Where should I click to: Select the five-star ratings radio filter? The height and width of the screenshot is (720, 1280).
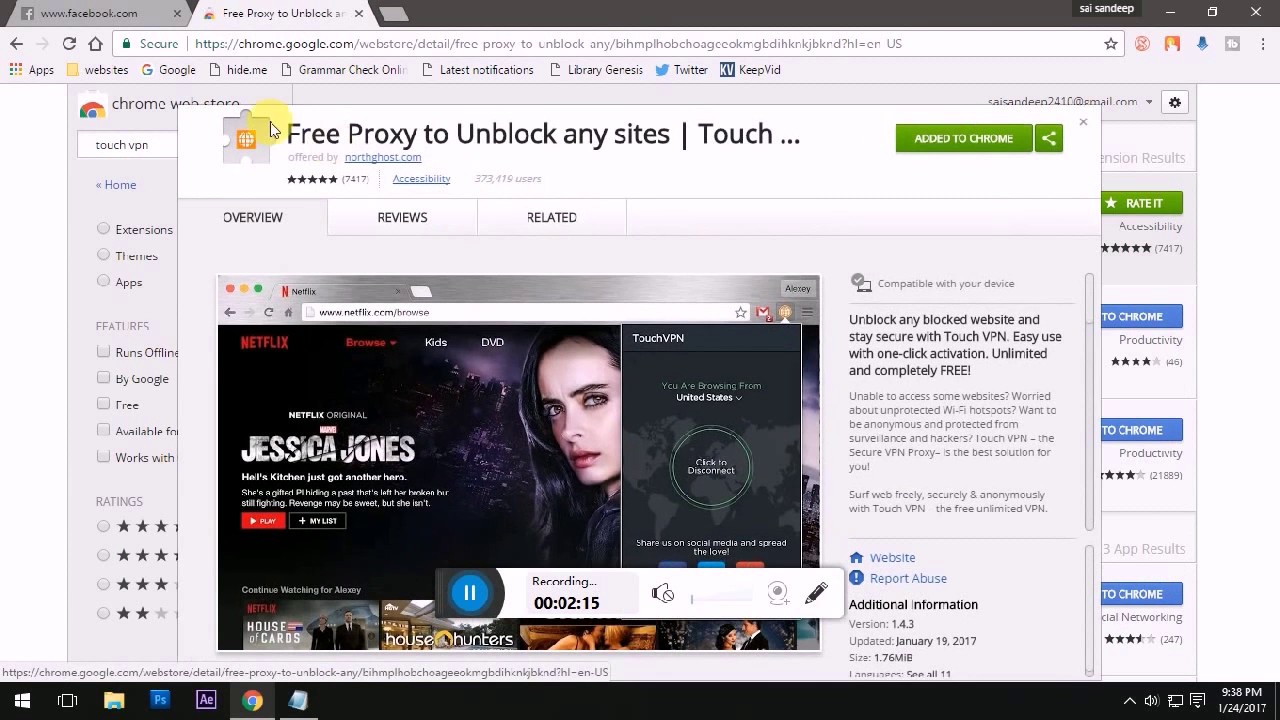[x=103, y=526]
